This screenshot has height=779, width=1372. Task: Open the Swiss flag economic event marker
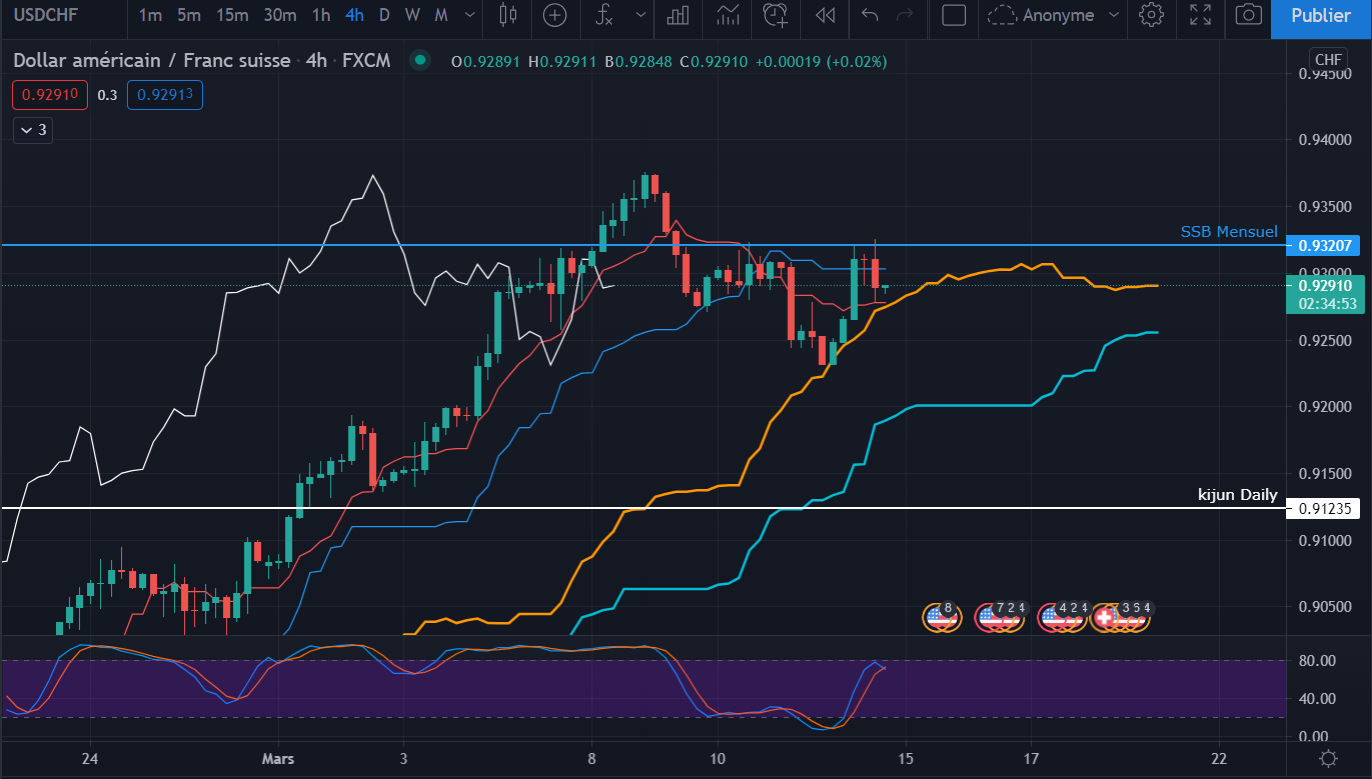tap(1105, 618)
